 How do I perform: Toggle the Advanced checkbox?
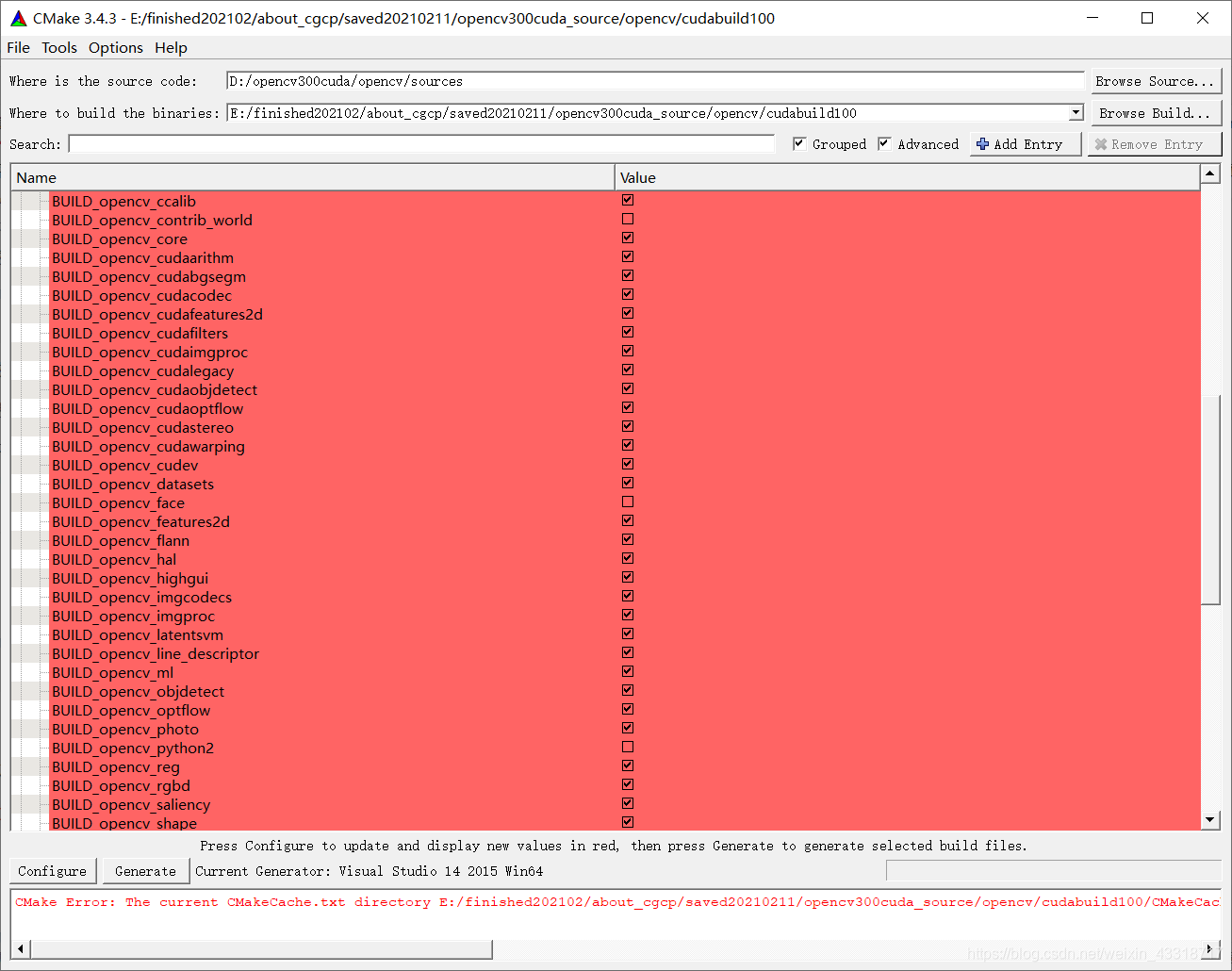click(x=884, y=144)
